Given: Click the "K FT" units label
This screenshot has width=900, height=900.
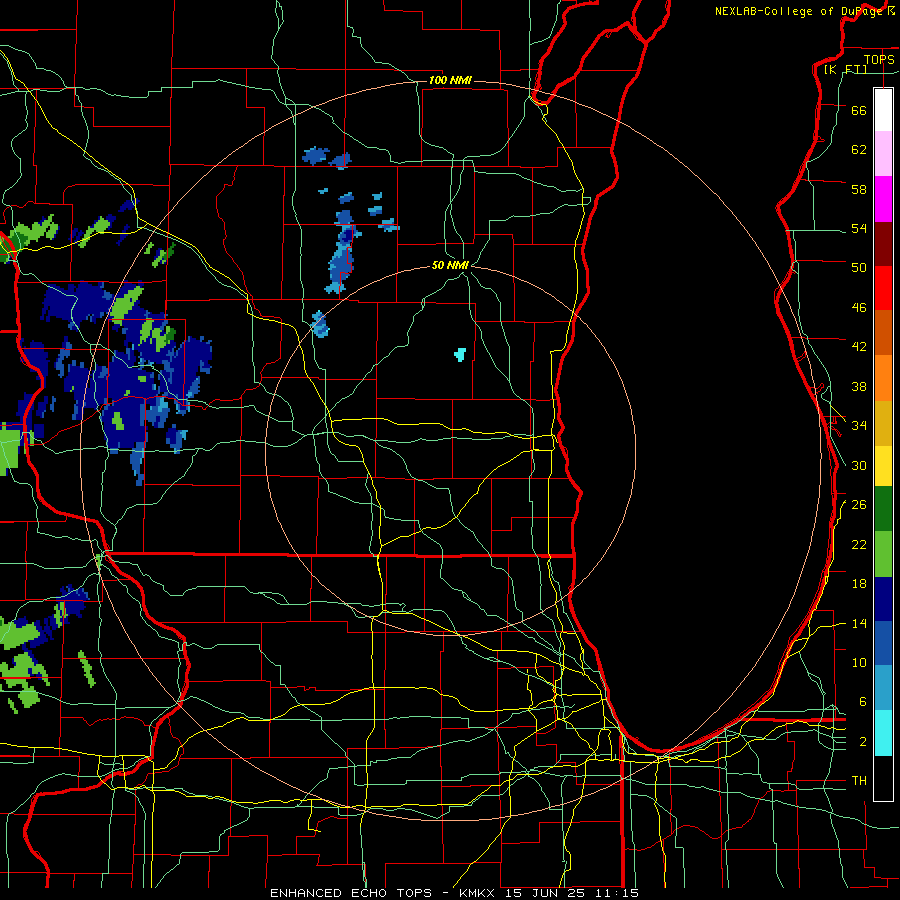Looking at the screenshot, I should tap(845, 69).
